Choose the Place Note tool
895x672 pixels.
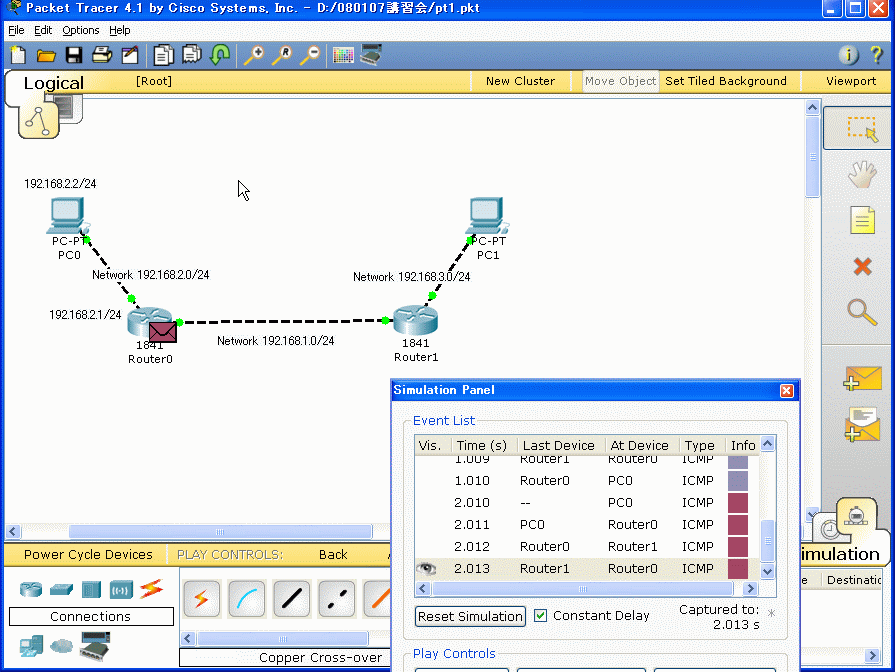click(x=862, y=220)
